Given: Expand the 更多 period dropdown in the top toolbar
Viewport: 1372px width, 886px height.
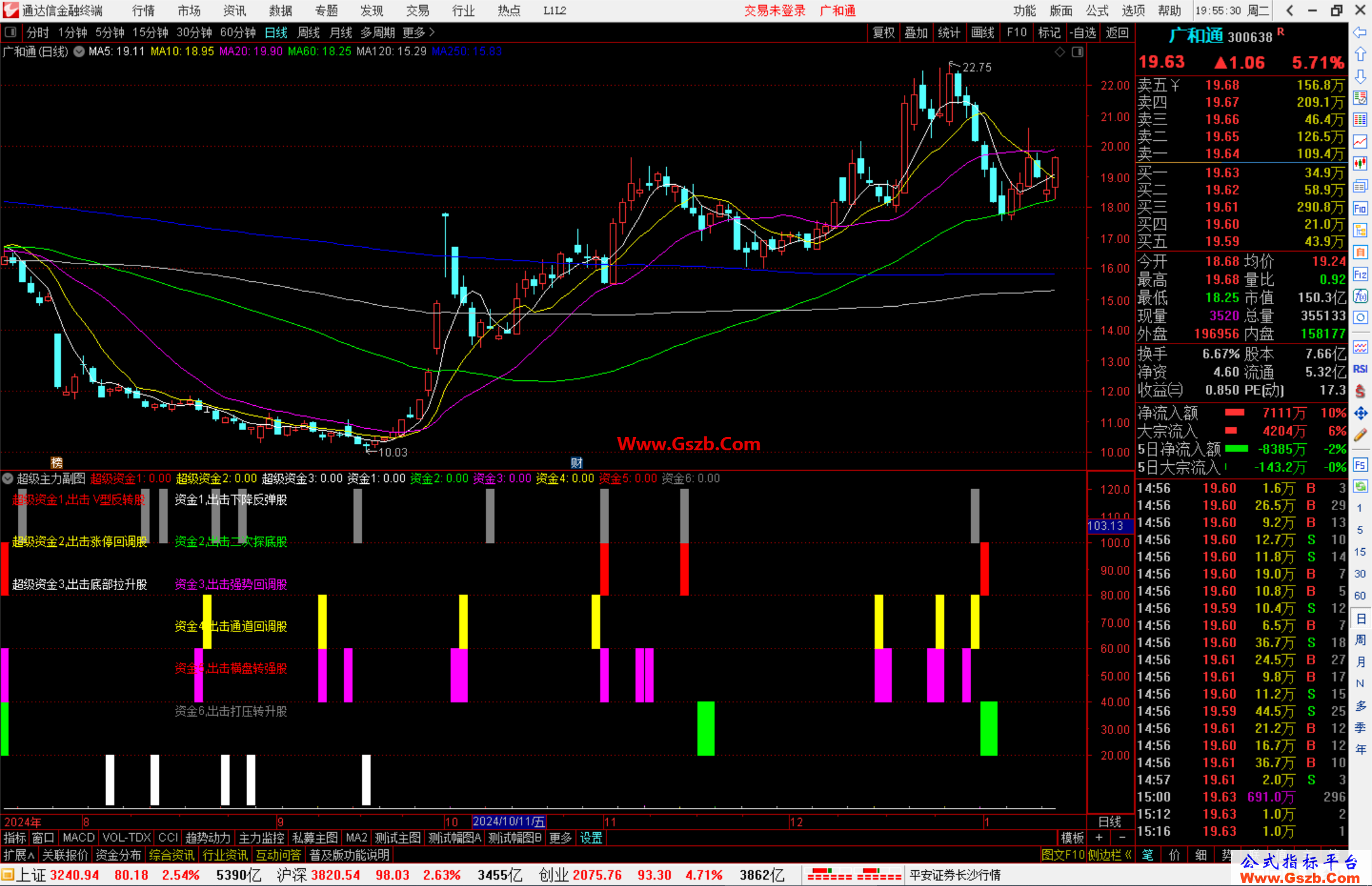Looking at the screenshot, I should coord(419,32).
